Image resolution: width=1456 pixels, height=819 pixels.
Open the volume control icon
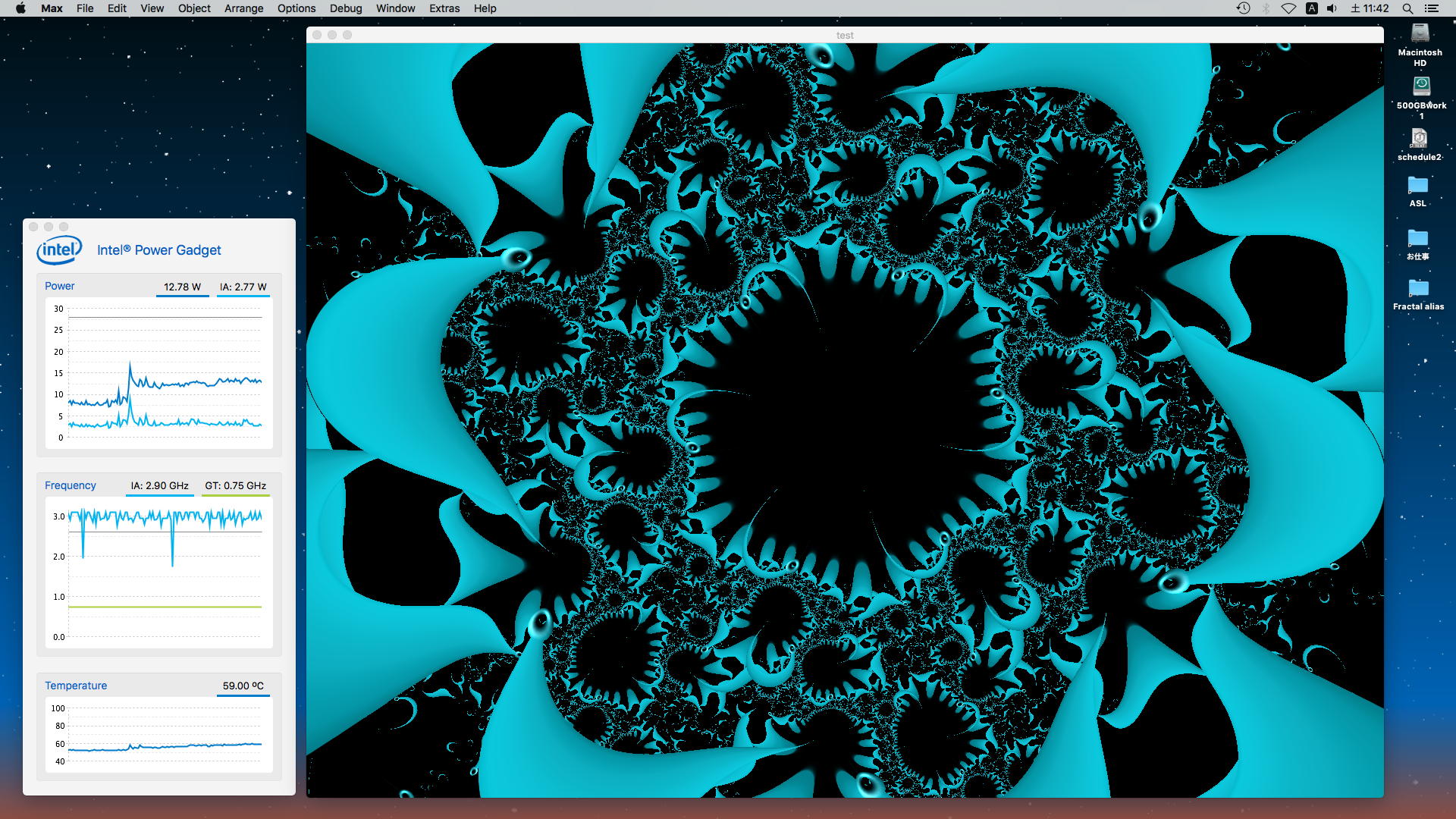pos(1332,8)
